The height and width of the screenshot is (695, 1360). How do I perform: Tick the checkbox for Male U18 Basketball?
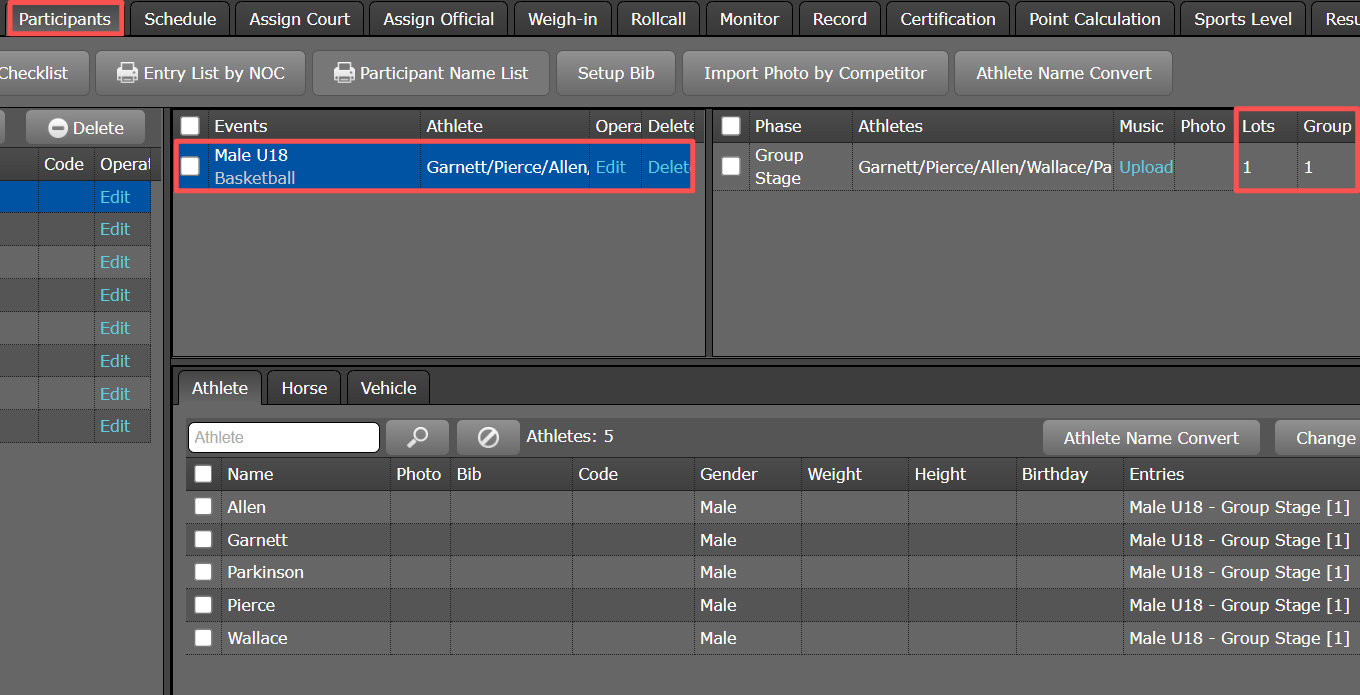190,167
